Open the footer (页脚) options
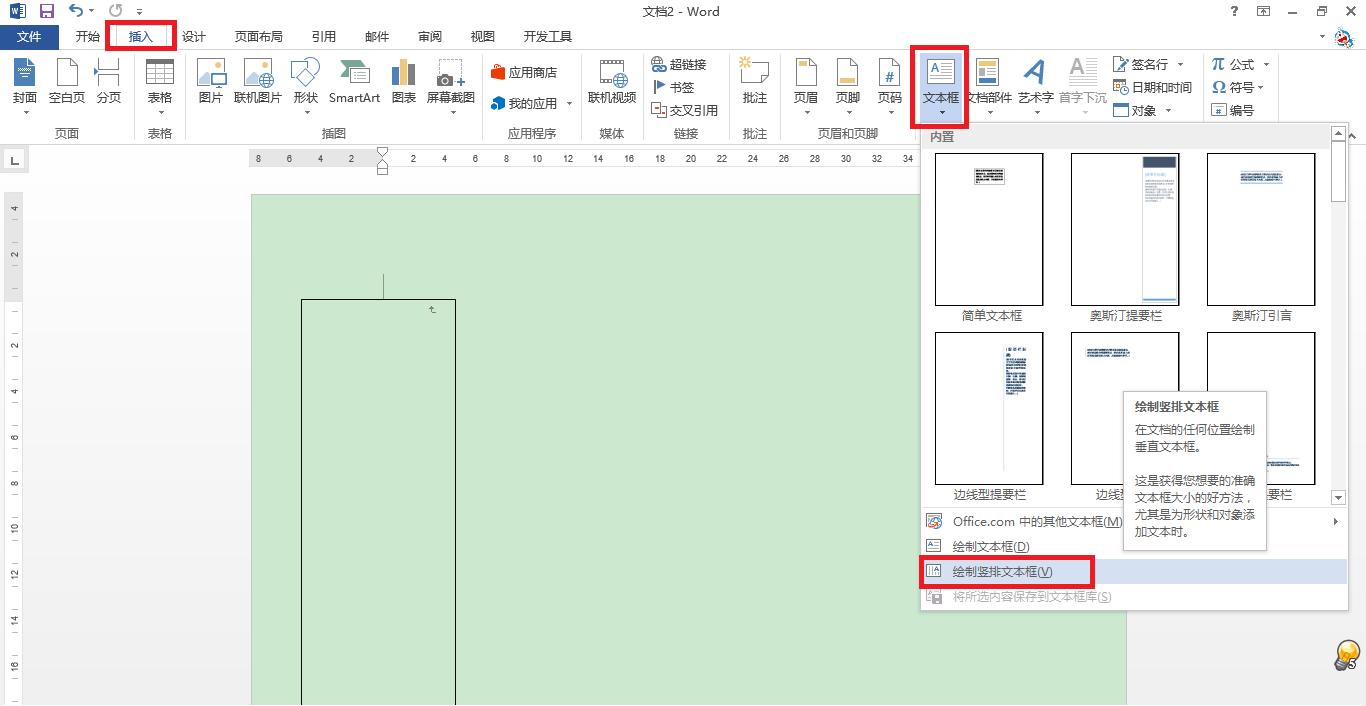The image size is (1366, 706). point(848,84)
